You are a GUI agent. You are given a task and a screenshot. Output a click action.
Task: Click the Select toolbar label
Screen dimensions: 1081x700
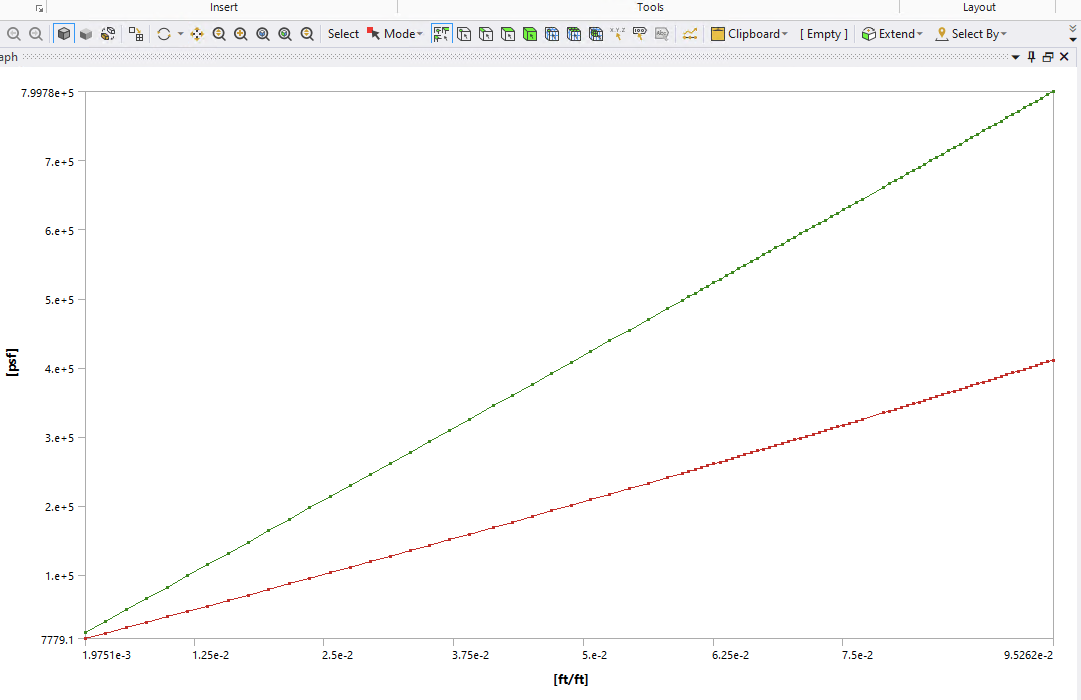343,34
